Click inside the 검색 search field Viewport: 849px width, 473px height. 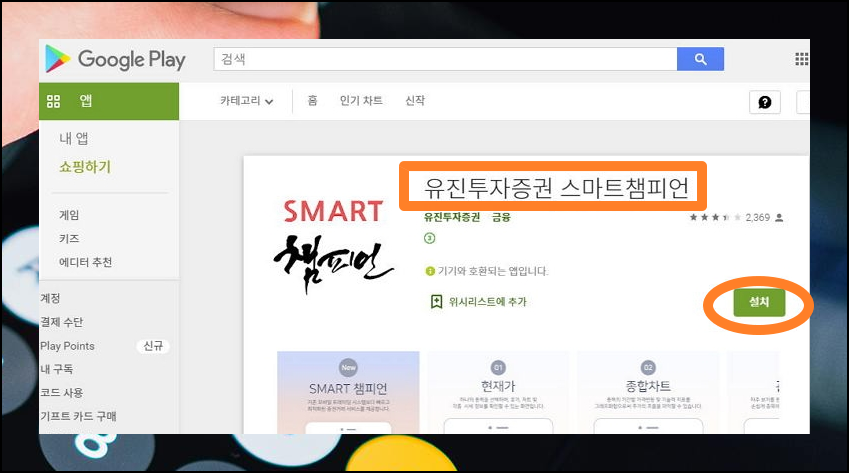(445, 59)
